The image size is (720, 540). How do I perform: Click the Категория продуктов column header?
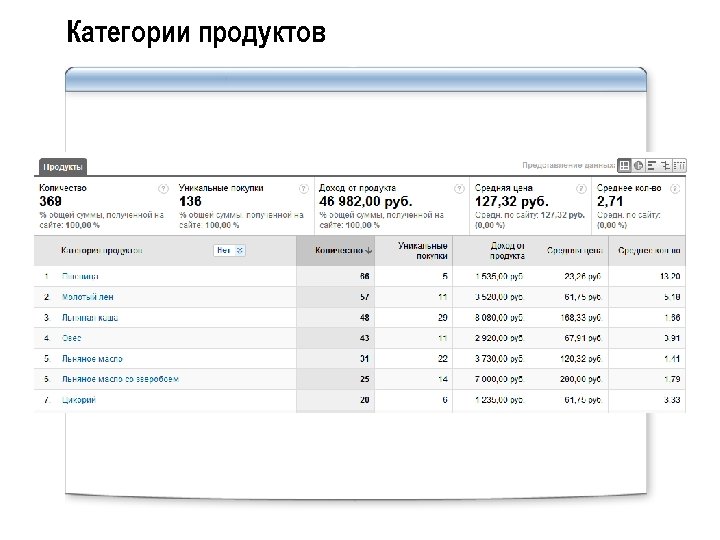(x=102, y=251)
